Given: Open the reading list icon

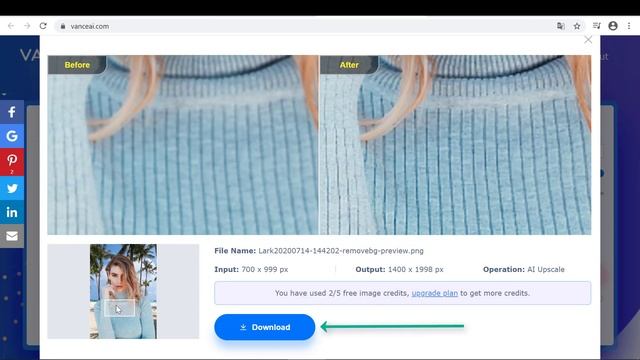Looking at the screenshot, I should click(596, 26).
